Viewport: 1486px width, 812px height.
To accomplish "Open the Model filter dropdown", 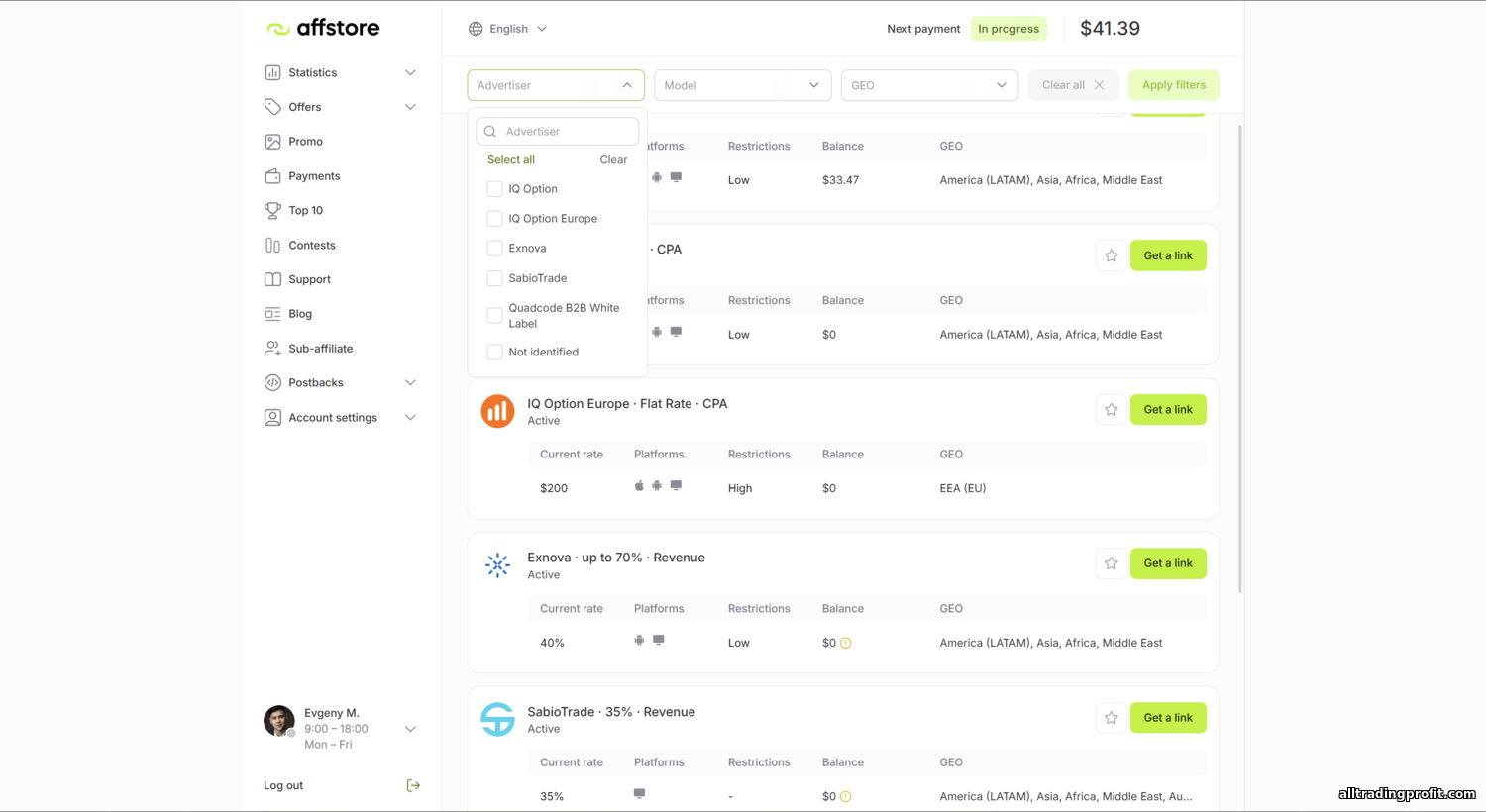I will (742, 85).
